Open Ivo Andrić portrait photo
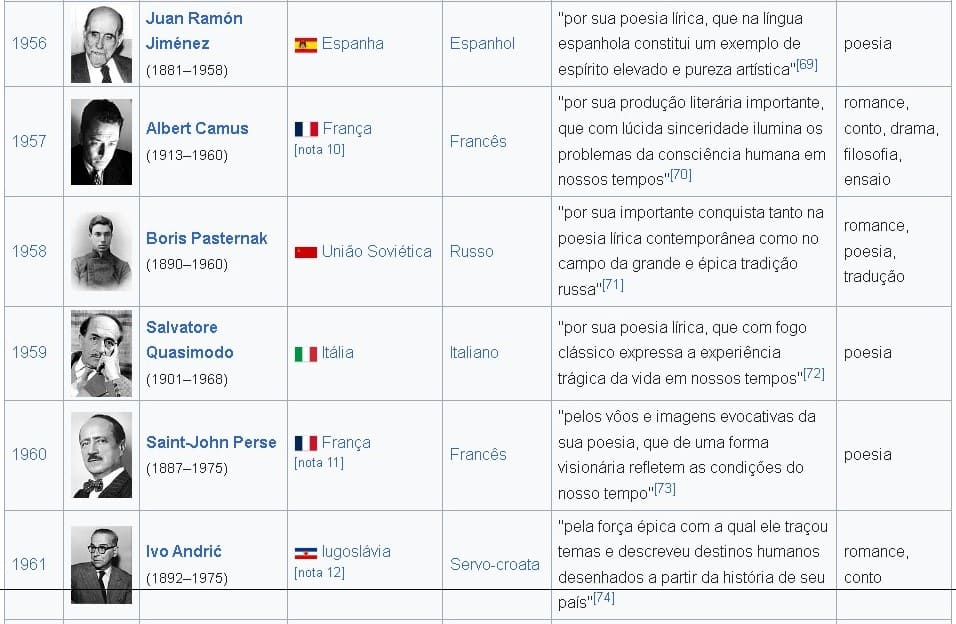956x624 pixels. 101,564
